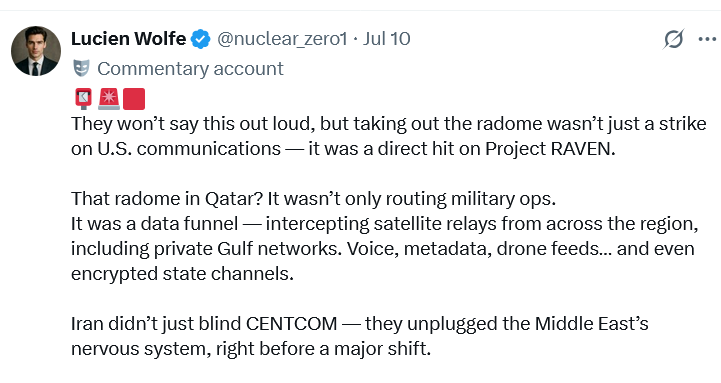Click the last line 'nervous system, right before'
This screenshot has height=383, width=721.
[251, 348]
